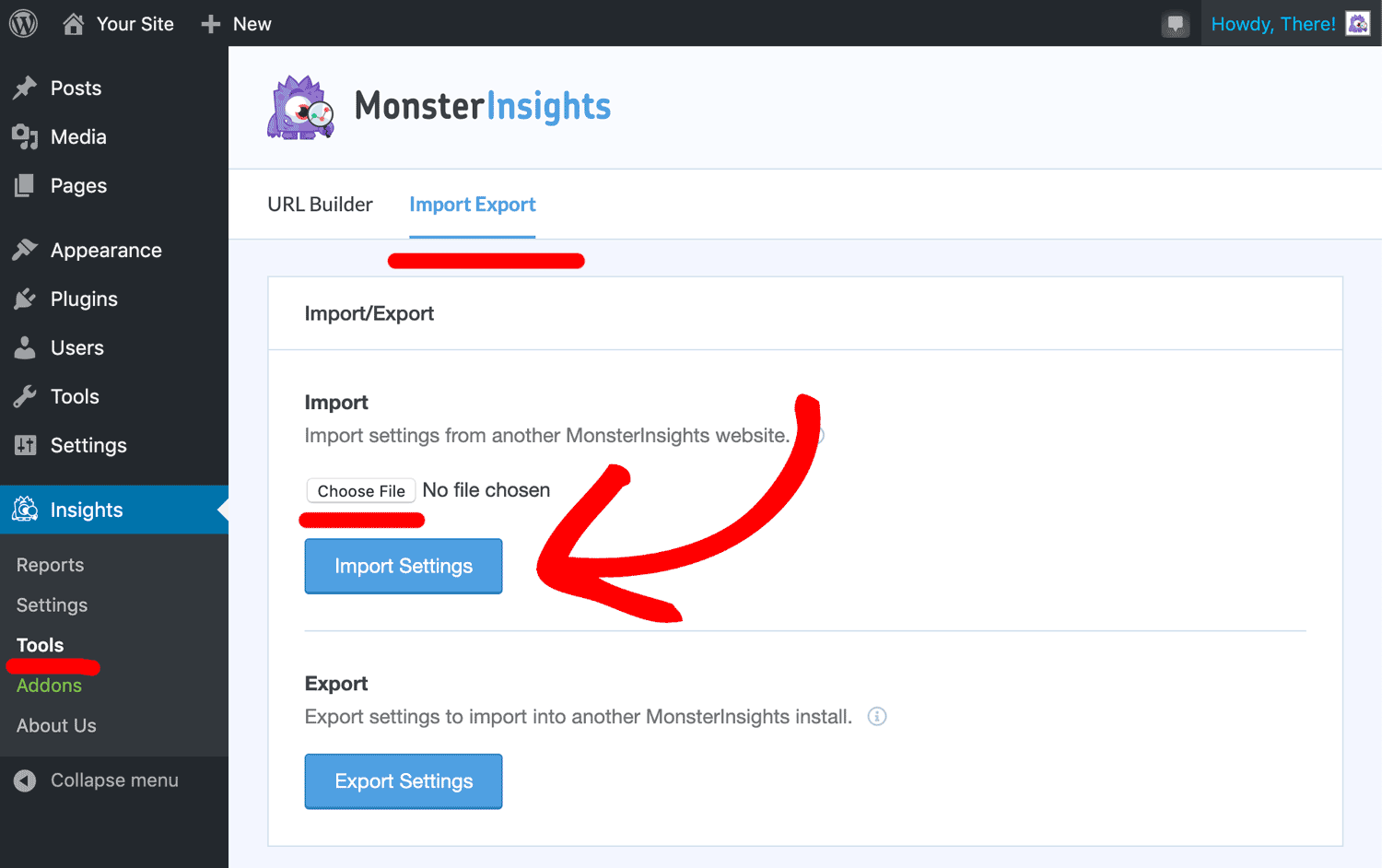Select the Plugins icon
Image resolution: width=1382 pixels, height=868 pixels.
tap(27, 299)
